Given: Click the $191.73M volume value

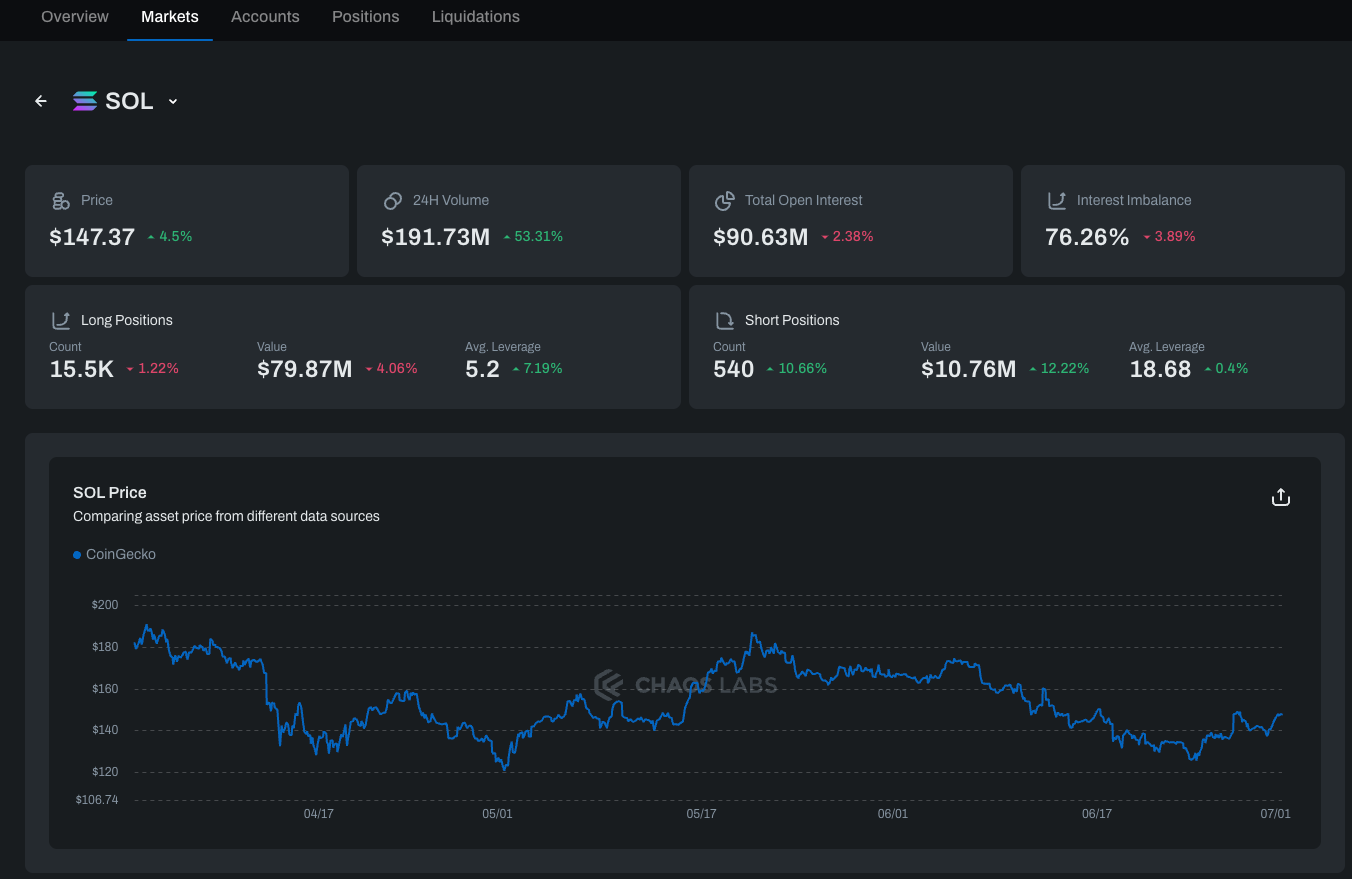Looking at the screenshot, I should click(x=436, y=237).
